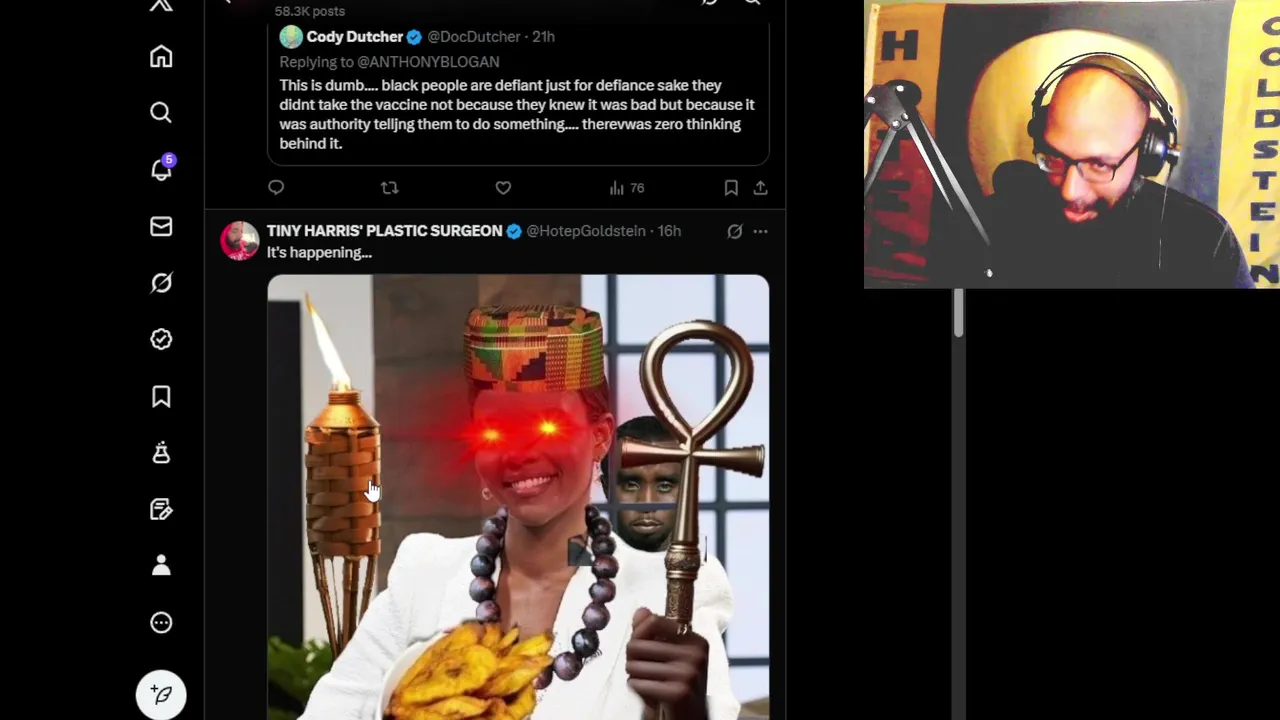The height and width of the screenshot is (720, 1280).
Task: Open the Bookmarks sidebar icon
Action: (x=161, y=396)
